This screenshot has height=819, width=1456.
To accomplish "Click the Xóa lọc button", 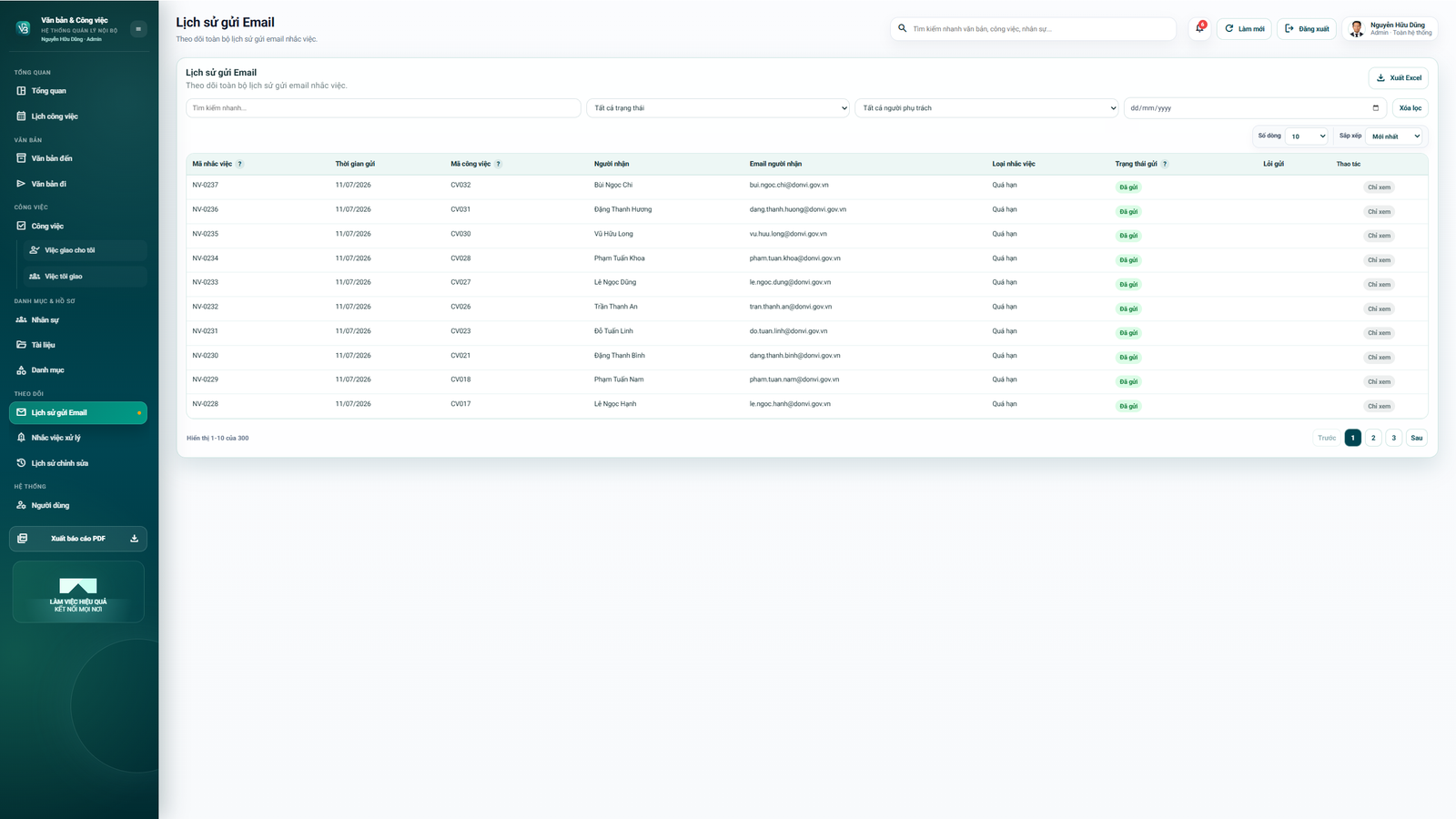I will [1410, 108].
